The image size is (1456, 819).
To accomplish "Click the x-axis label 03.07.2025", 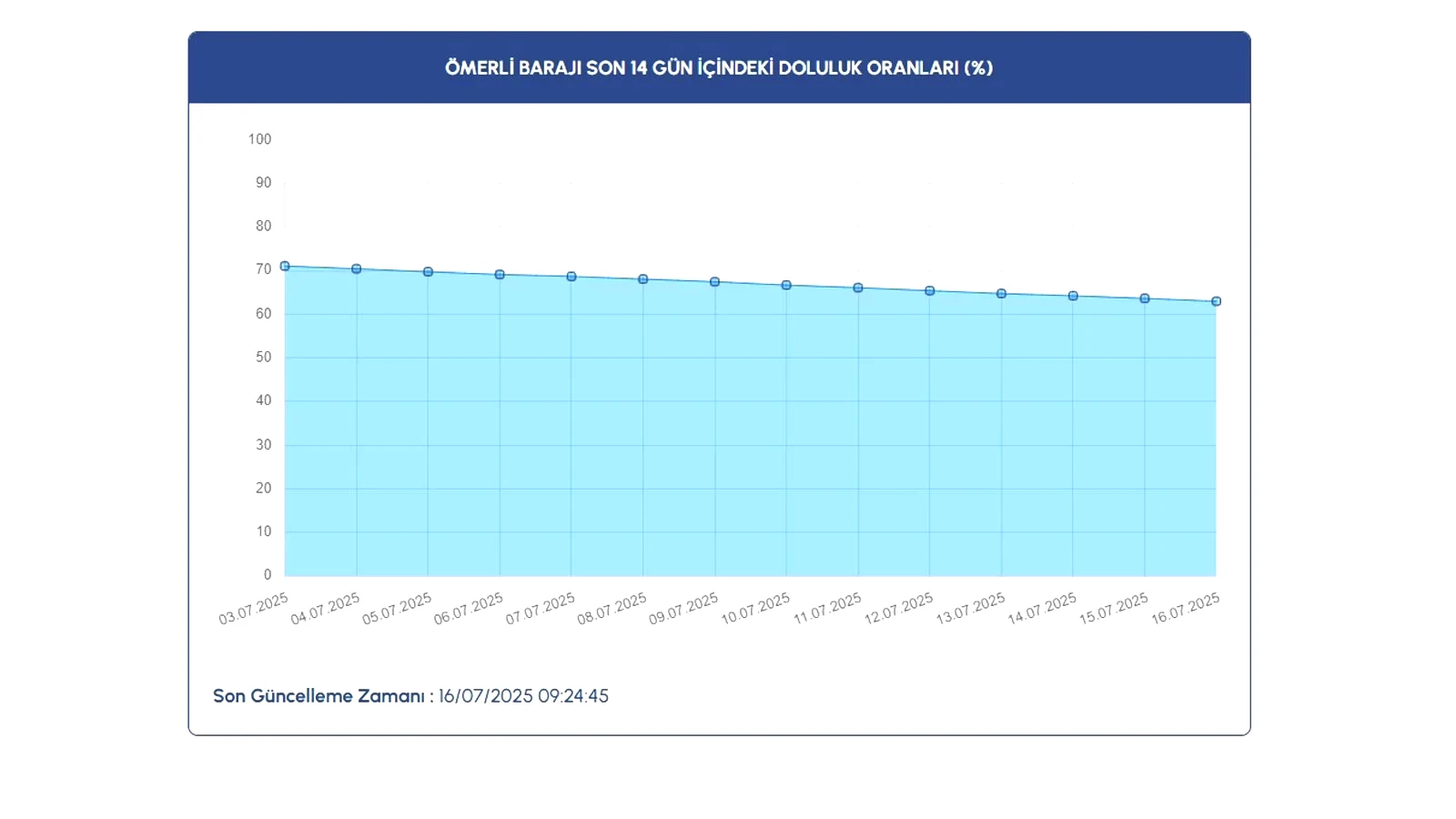I will [x=254, y=609].
